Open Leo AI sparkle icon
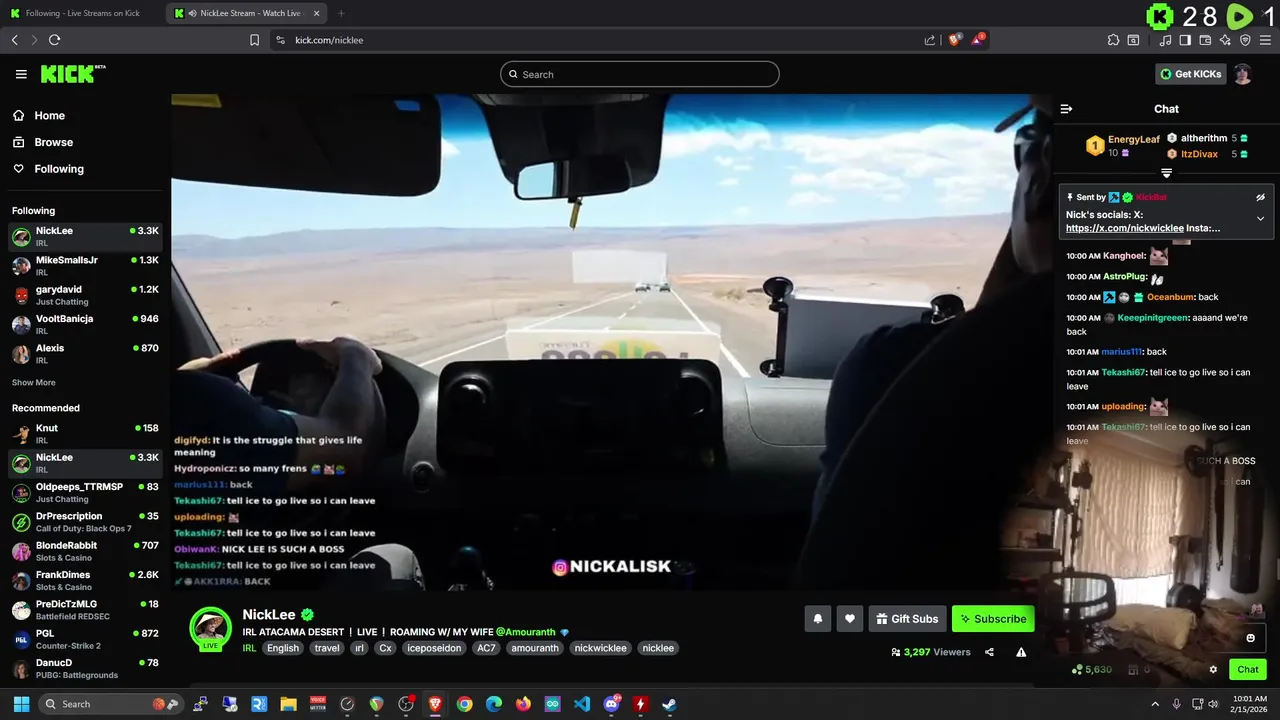1280x720 pixels. pos(1225,40)
